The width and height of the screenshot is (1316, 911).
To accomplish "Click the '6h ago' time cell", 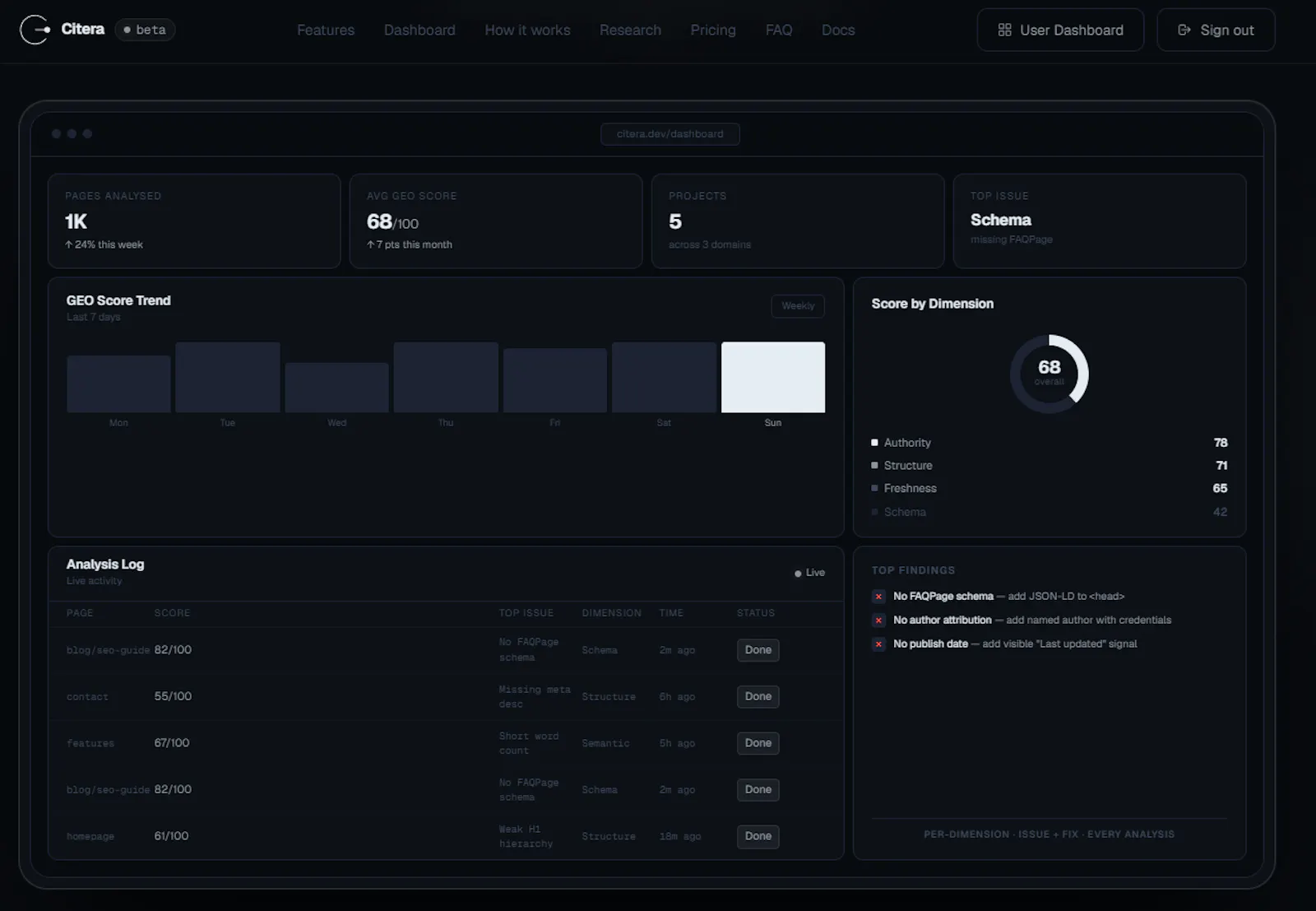I will click(x=677, y=697).
